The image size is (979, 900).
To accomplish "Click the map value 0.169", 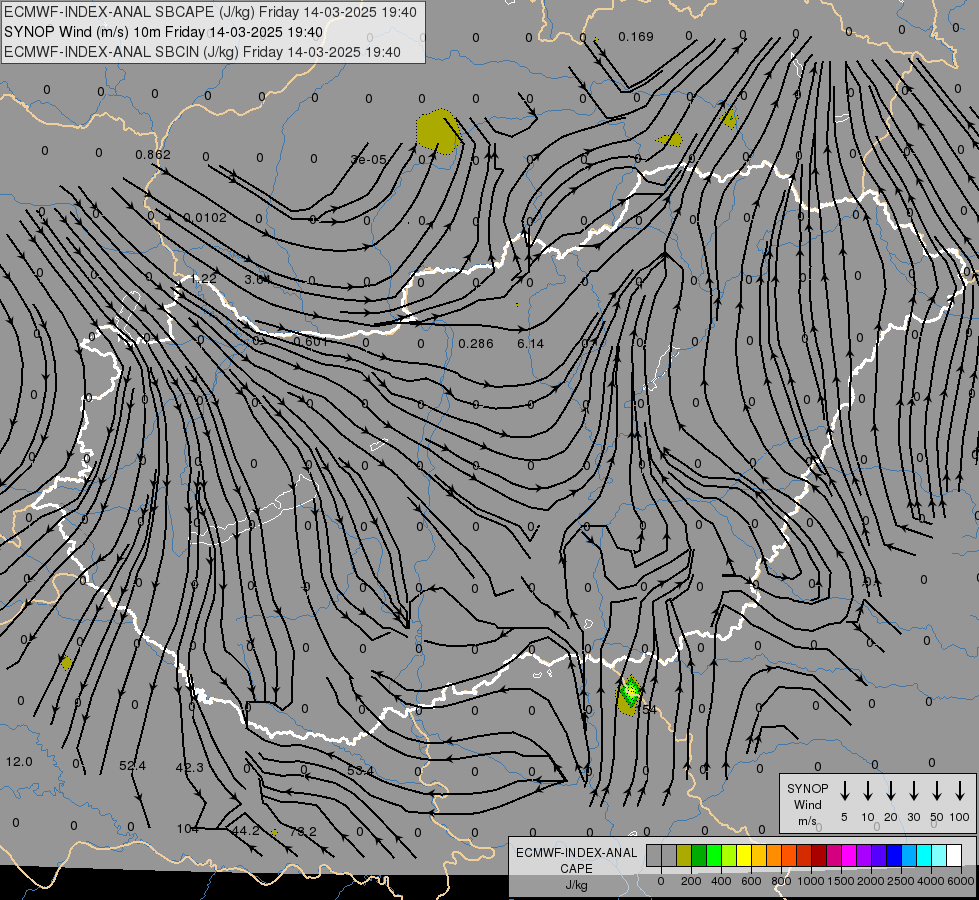I will pos(636,37).
